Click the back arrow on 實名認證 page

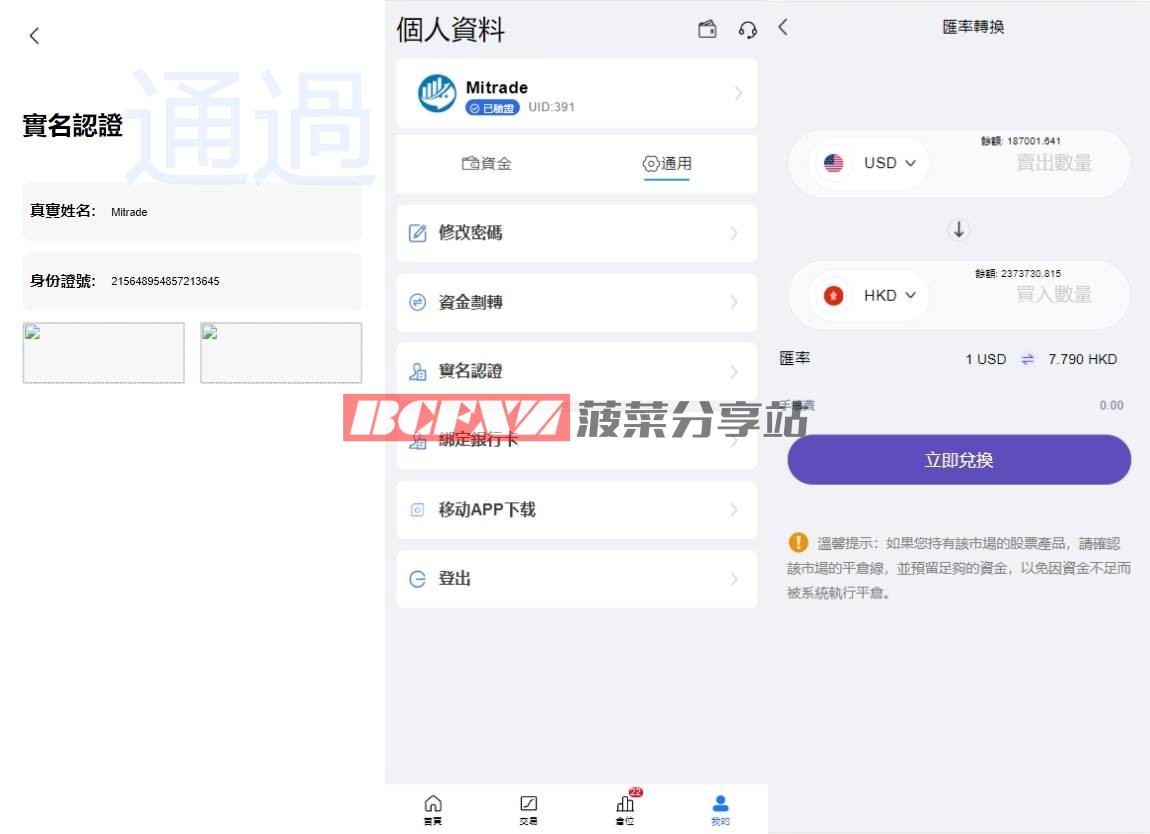click(35, 36)
